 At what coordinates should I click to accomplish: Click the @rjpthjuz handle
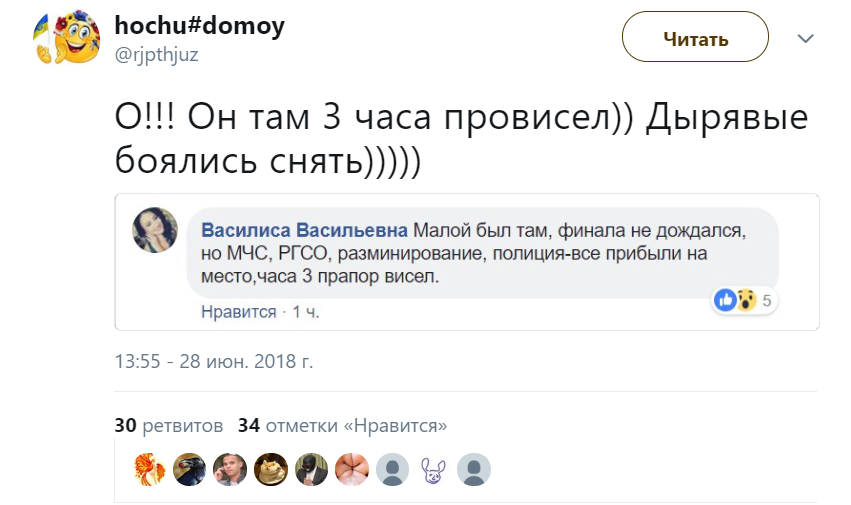pyautogui.click(x=157, y=55)
